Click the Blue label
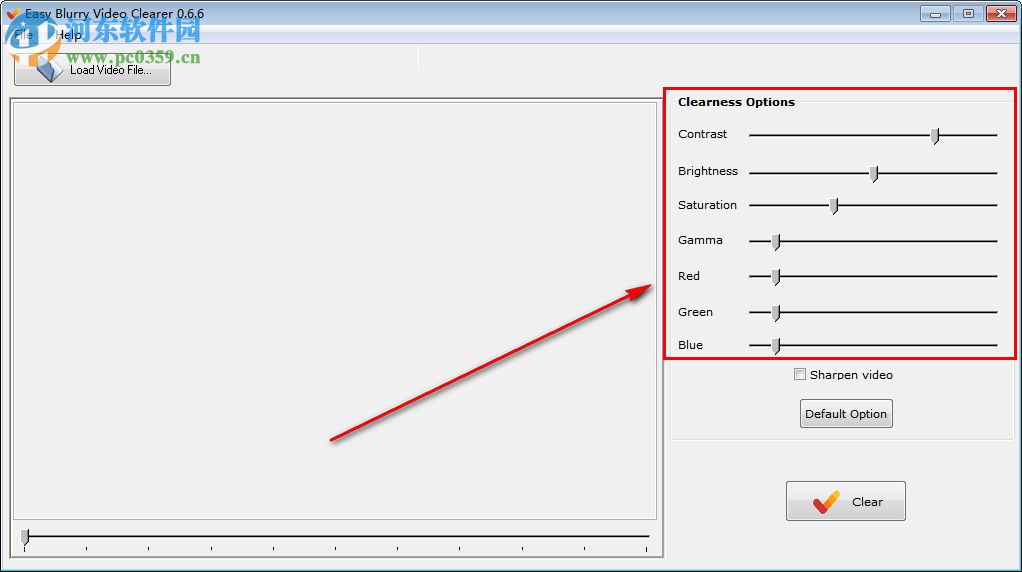This screenshot has width=1022, height=572. [690, 345]
